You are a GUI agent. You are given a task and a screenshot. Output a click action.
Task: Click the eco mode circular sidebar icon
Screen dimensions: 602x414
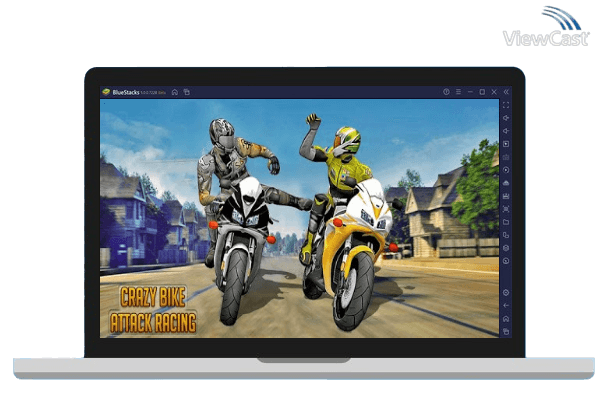click(506, 261)
